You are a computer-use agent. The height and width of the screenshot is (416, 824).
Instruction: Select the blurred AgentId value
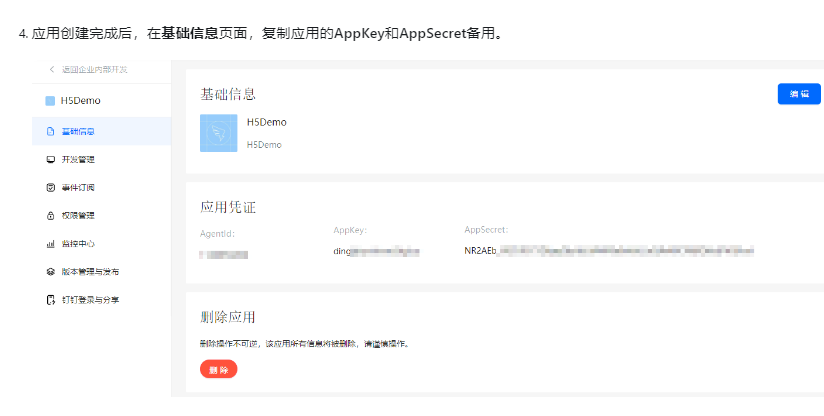click(x=224, y=255)
